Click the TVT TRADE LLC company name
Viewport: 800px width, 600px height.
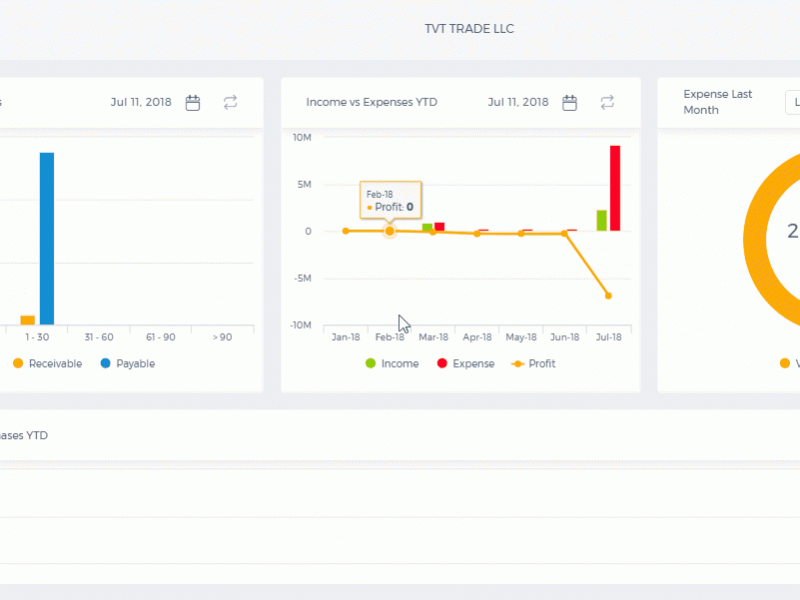[x=469, y=29]
